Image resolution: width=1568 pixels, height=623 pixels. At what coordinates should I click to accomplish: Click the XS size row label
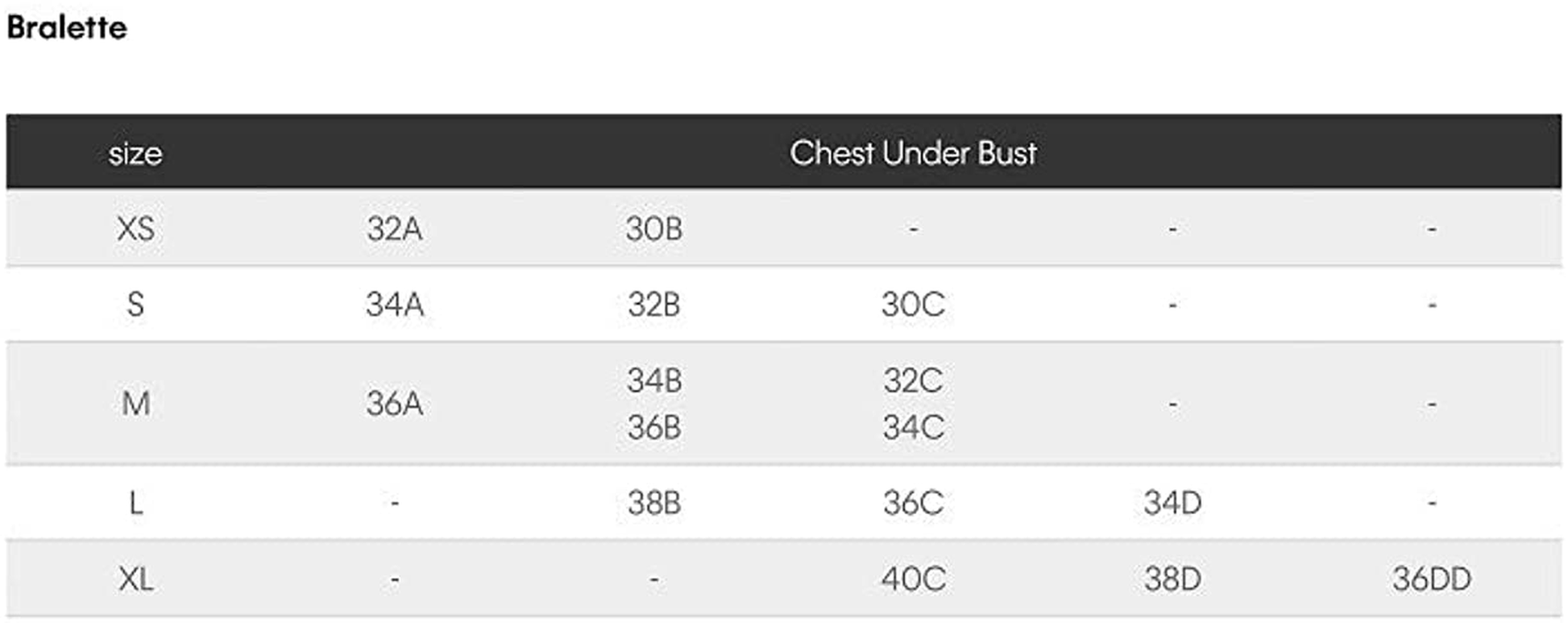point(135,229)
